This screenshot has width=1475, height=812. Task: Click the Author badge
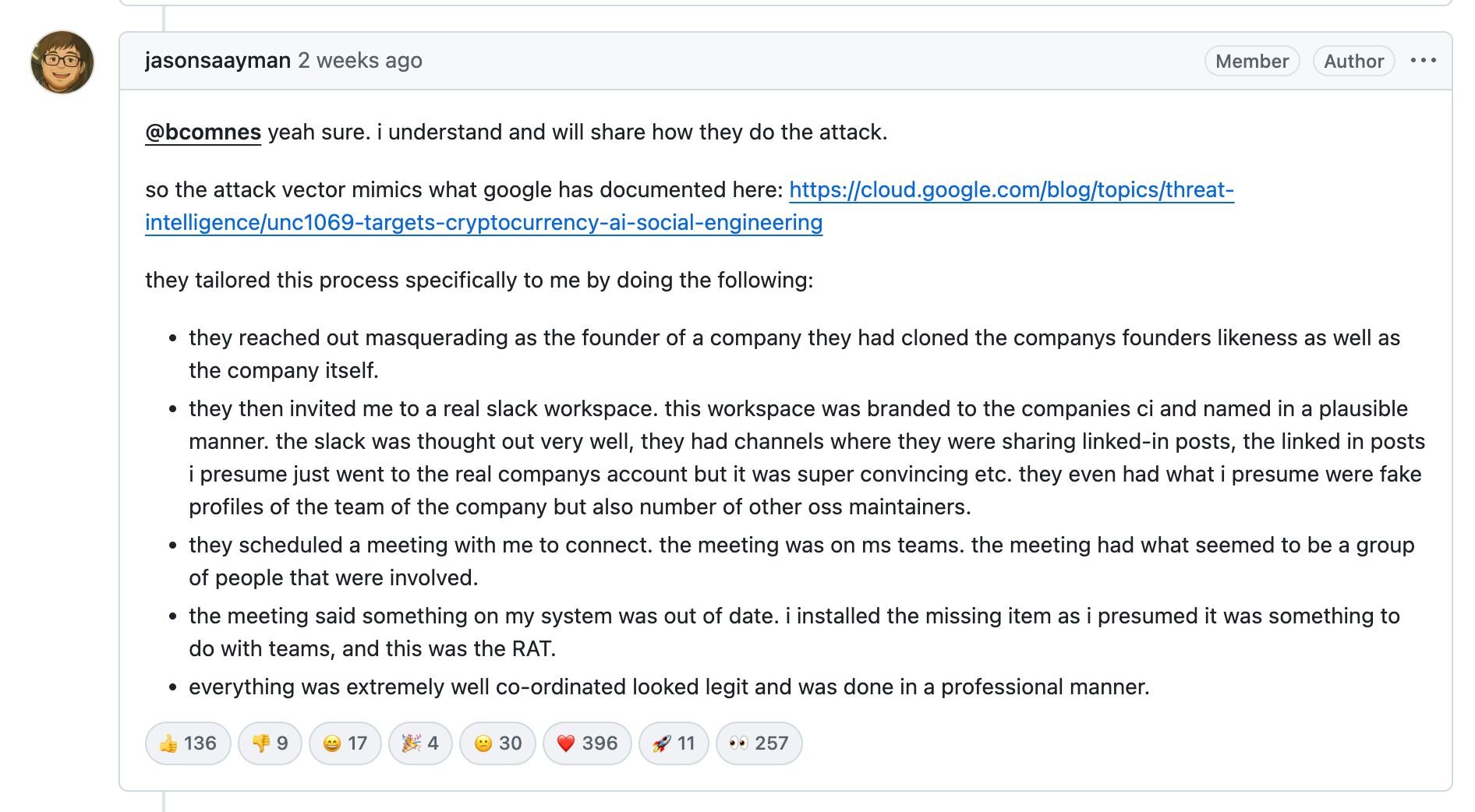tap(1353, 62)
